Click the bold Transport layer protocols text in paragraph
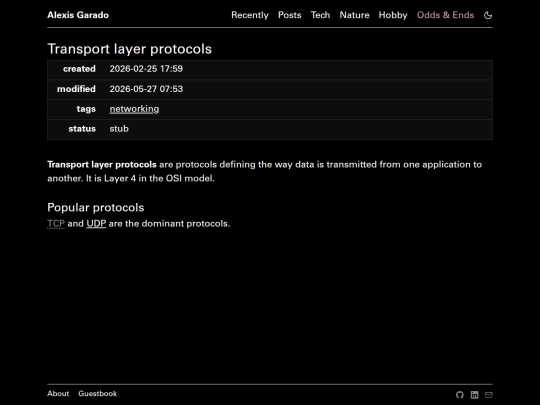 pyautogui.click(x=102, y=165)
